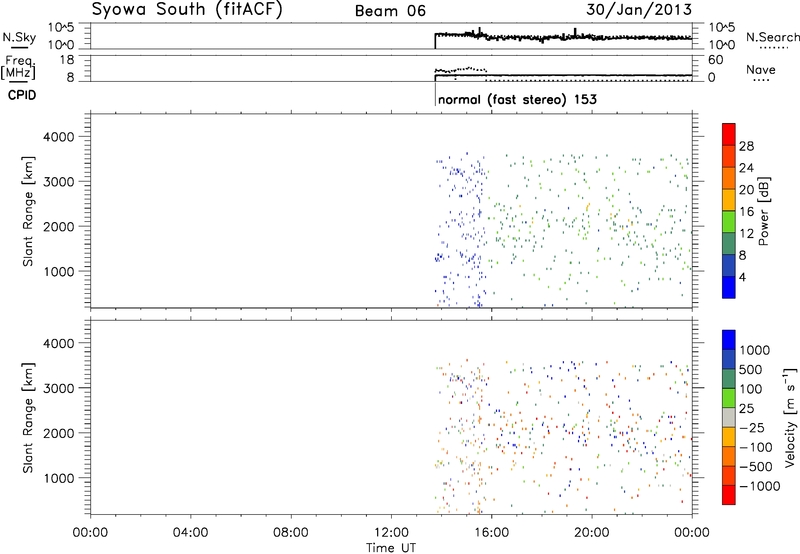Click the "N.Search" legend label
Image resolution: width=800 pixels, height=554 pixels.
(773, 37)
